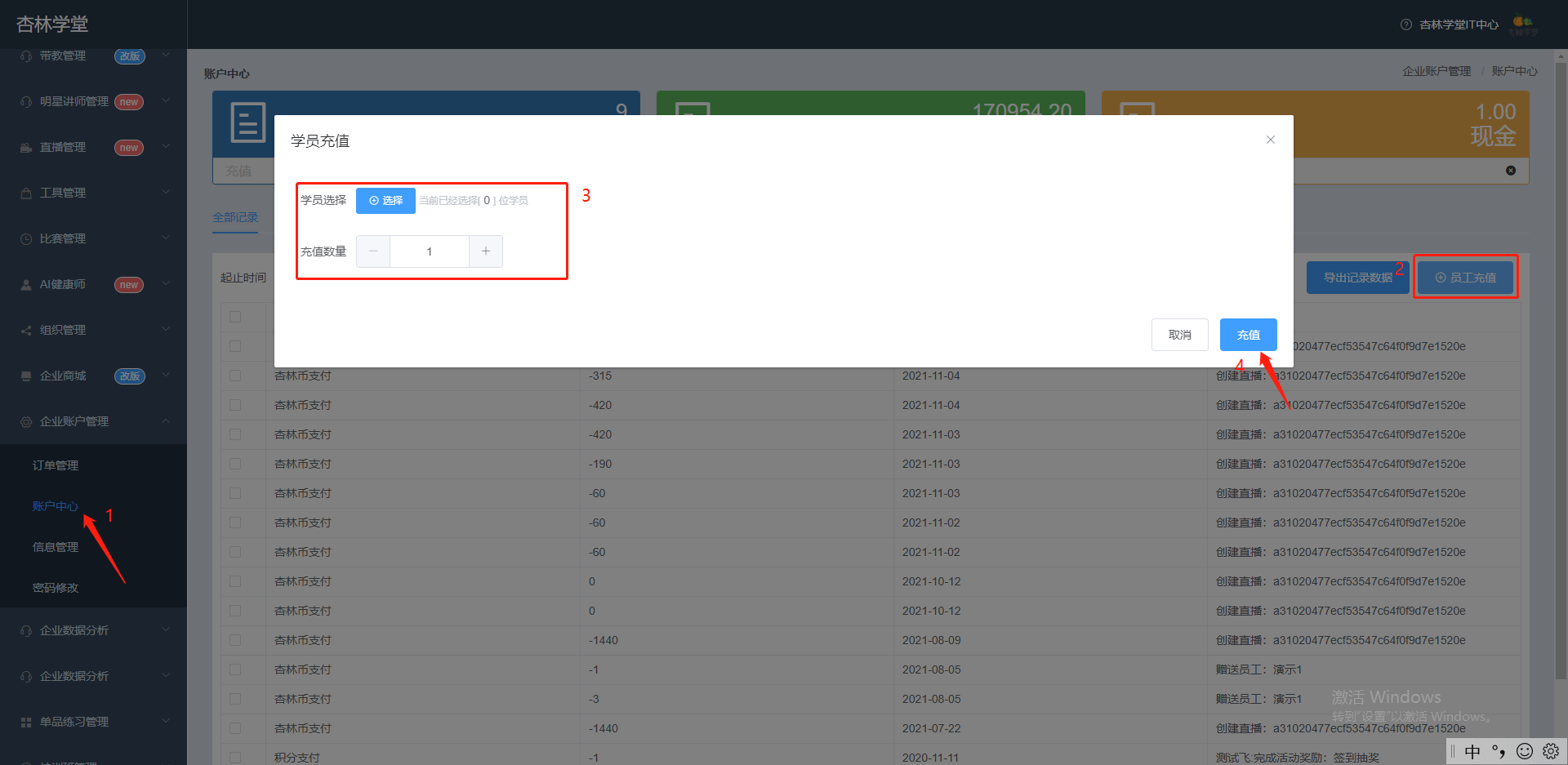Open the IME settings gear

[x=1551, y=751]
